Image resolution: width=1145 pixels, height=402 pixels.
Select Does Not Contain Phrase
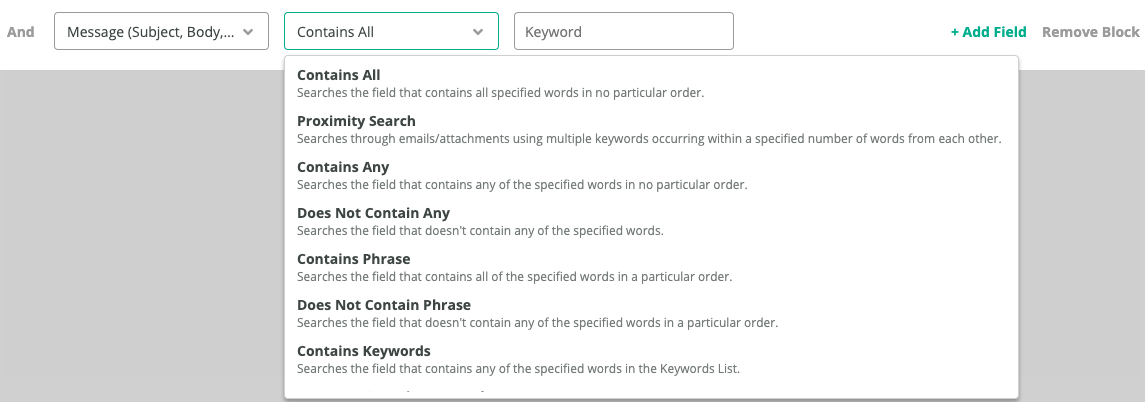(383, 305)
